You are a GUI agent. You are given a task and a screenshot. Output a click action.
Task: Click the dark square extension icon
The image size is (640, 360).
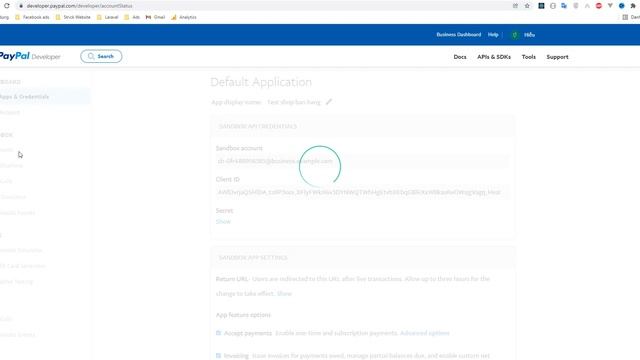[x=541, y=6]
